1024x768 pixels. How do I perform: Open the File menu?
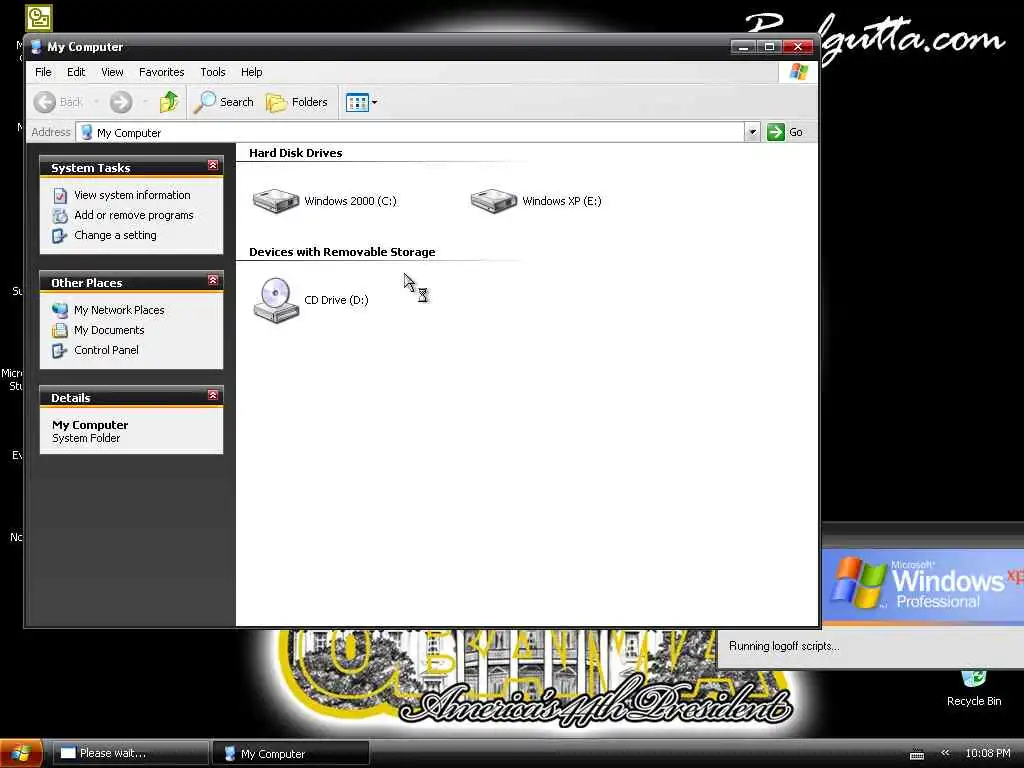pyautogui.click(x=43, y=72)
